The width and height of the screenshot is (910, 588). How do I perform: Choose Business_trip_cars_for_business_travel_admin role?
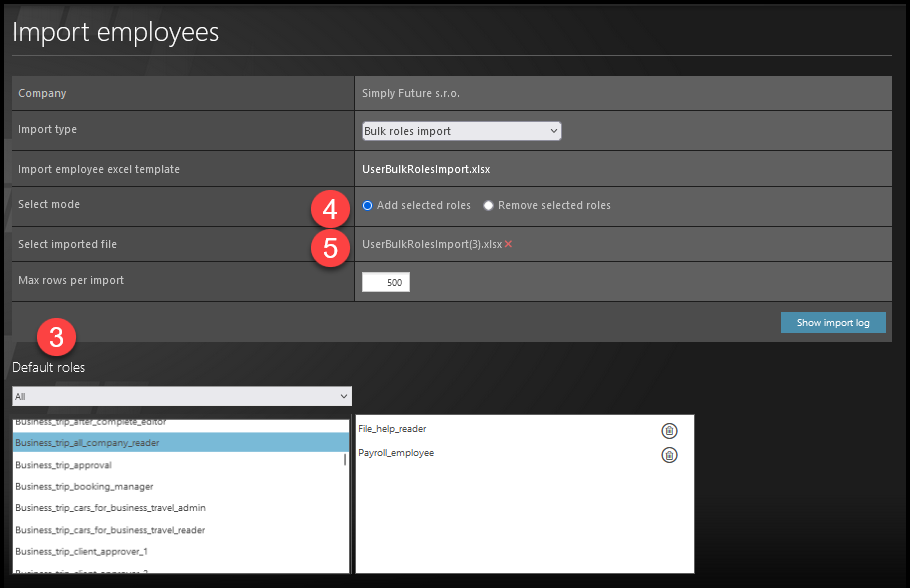[110, 508]
